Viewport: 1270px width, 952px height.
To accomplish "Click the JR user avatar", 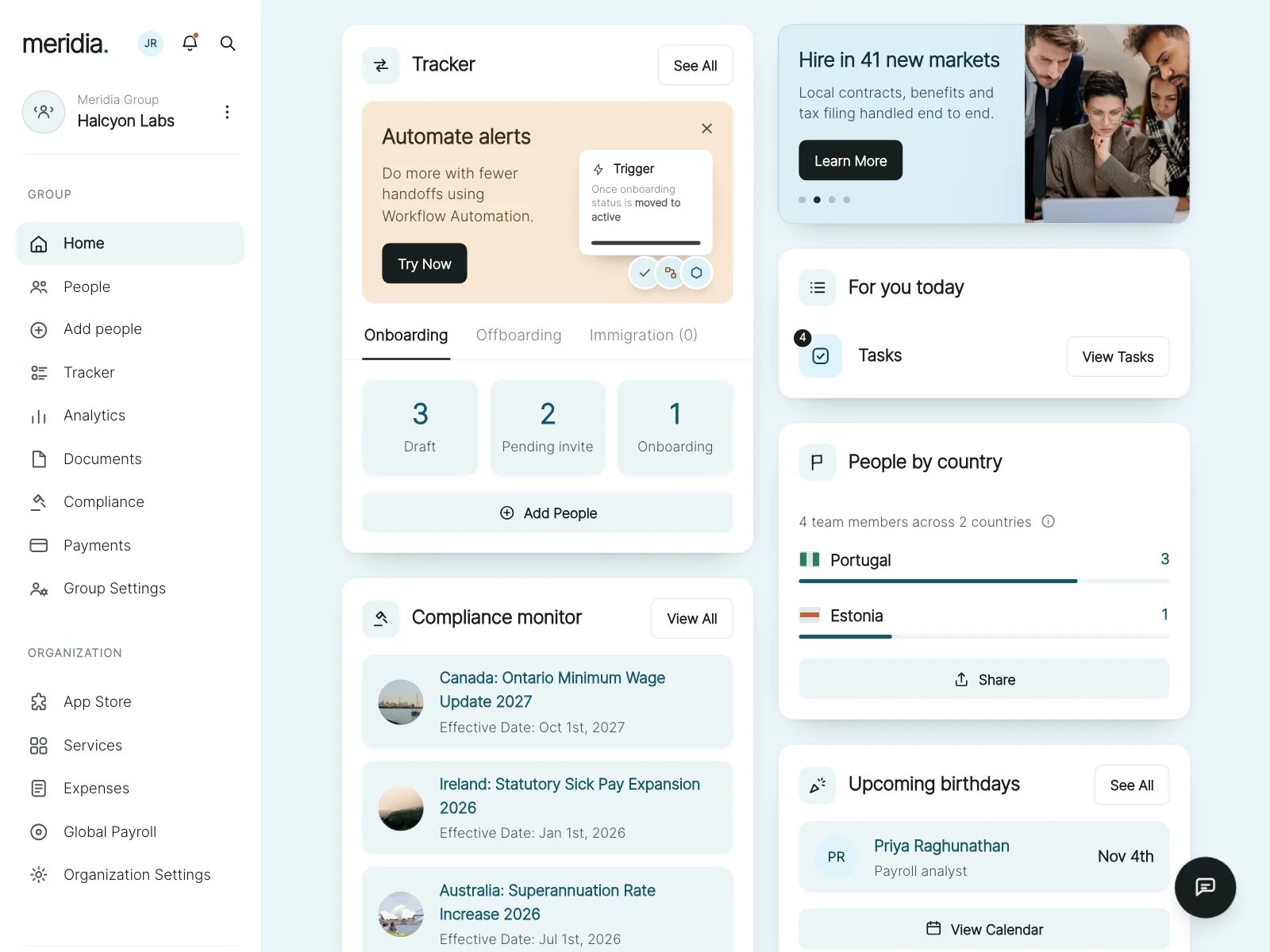I will (x=151, y=44).
